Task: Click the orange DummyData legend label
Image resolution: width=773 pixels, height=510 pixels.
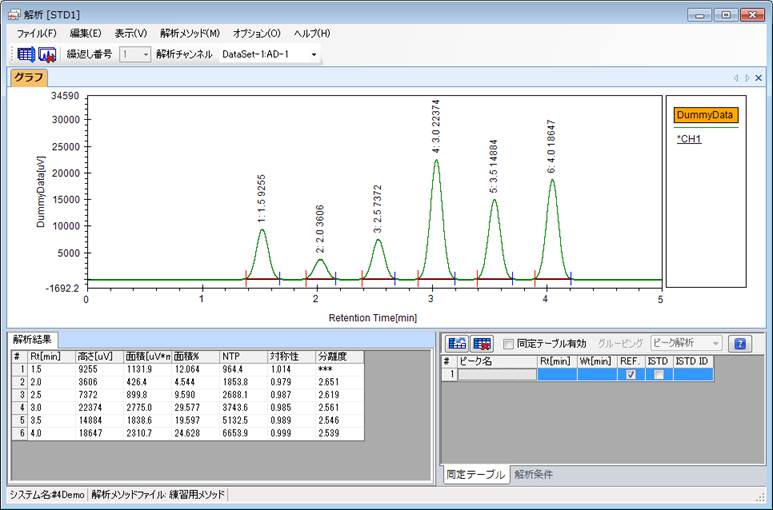Action: click(706, 115)
